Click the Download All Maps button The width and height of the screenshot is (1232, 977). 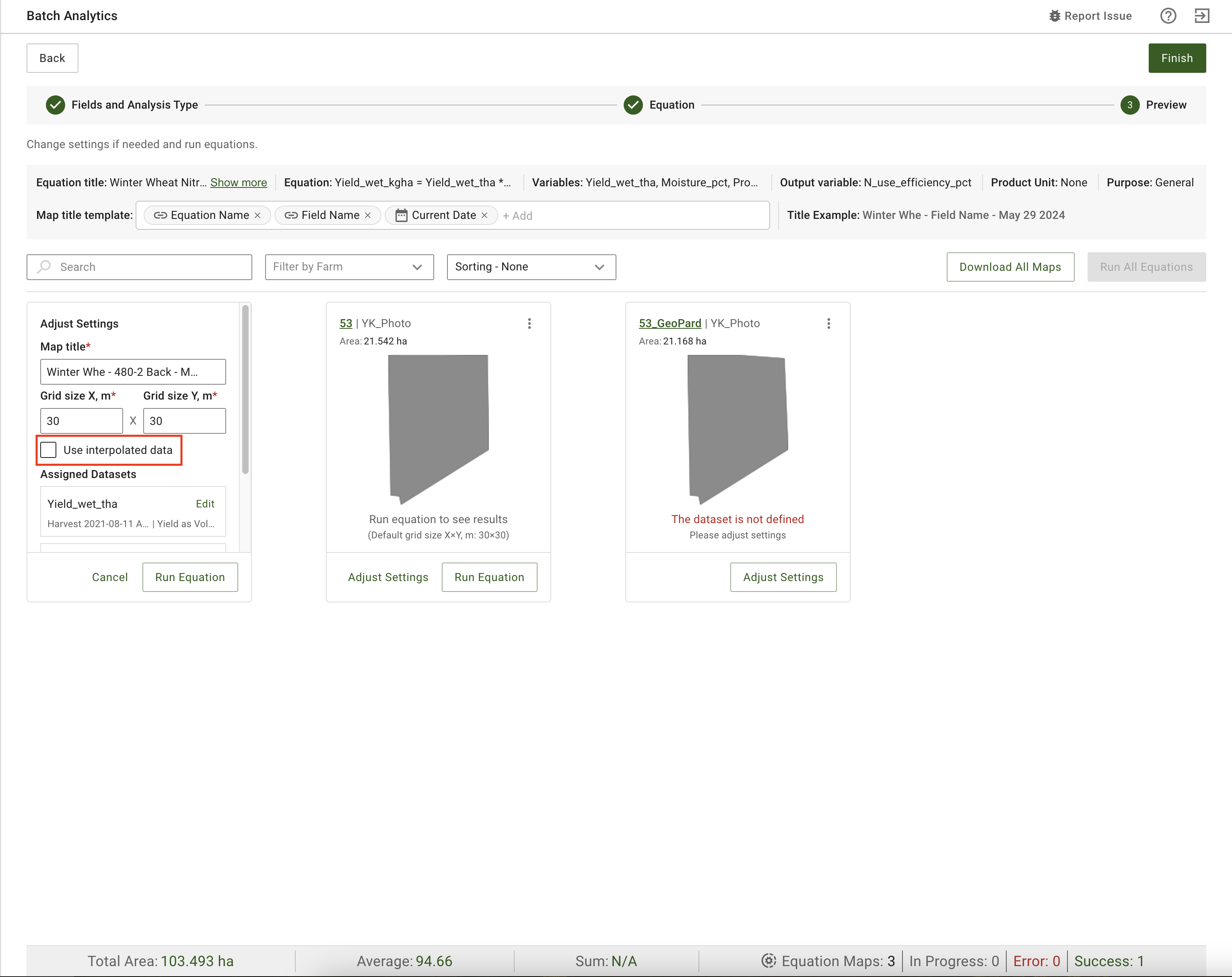1010,267
